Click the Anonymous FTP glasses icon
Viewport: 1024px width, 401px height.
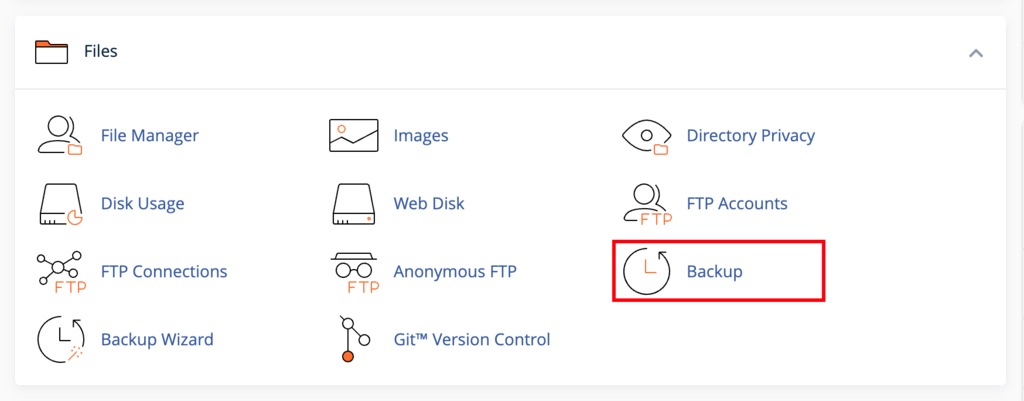pos(353,272)
